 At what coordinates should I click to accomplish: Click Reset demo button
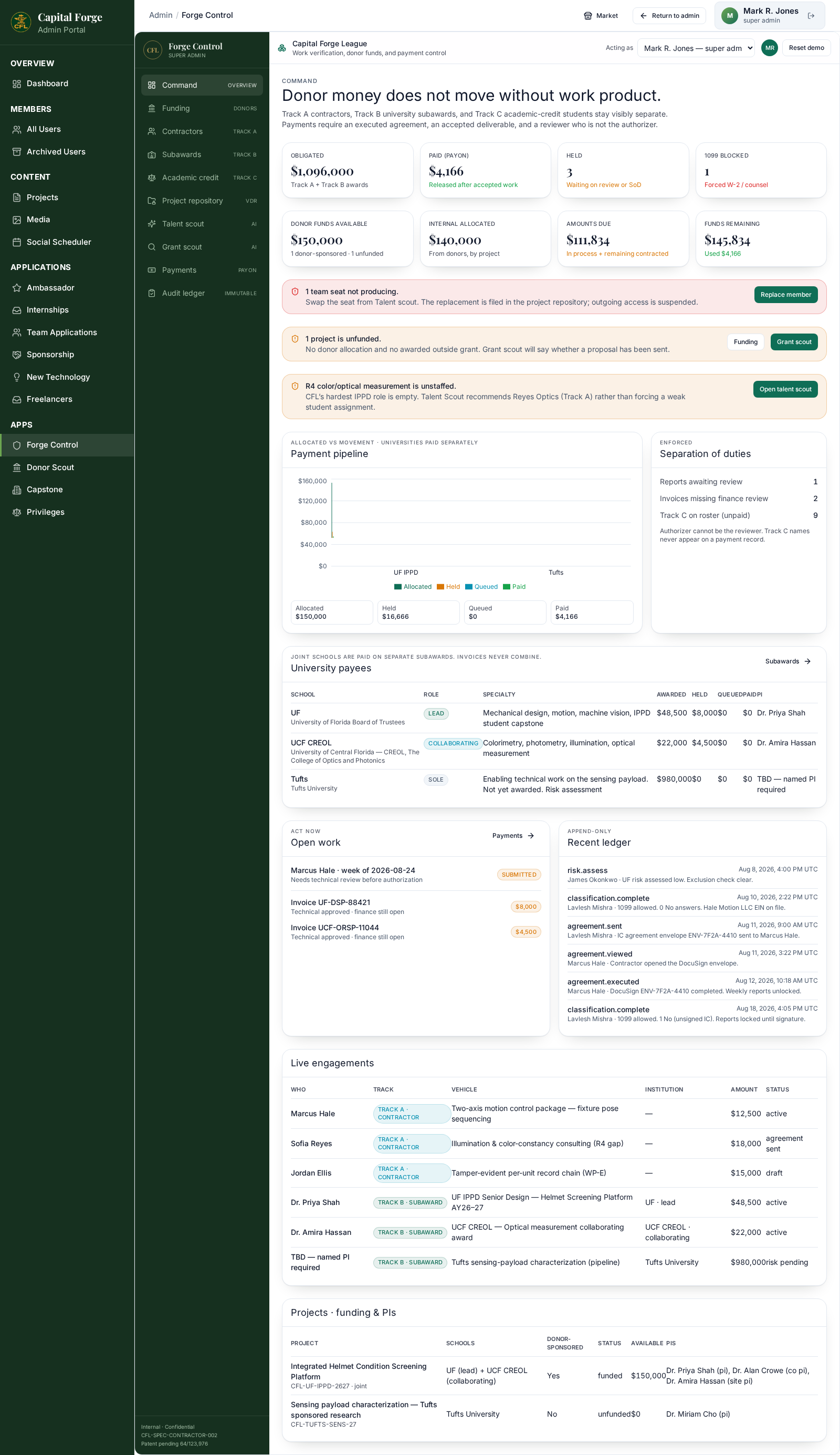[x=806, y=48]
